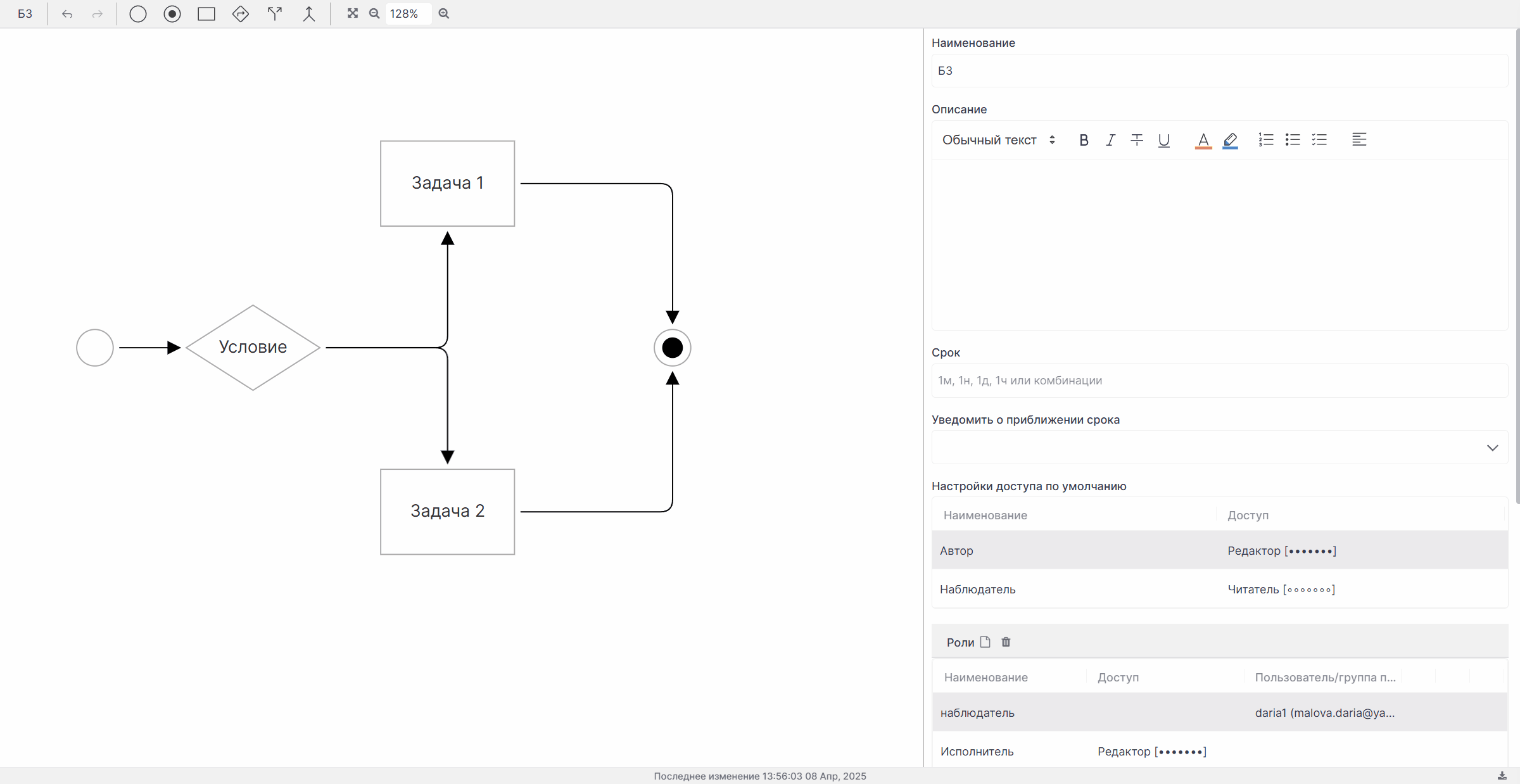This screenshot has width=1520, height=784.
Task: Click the zoom out magnifier
Action: (374, 13)
